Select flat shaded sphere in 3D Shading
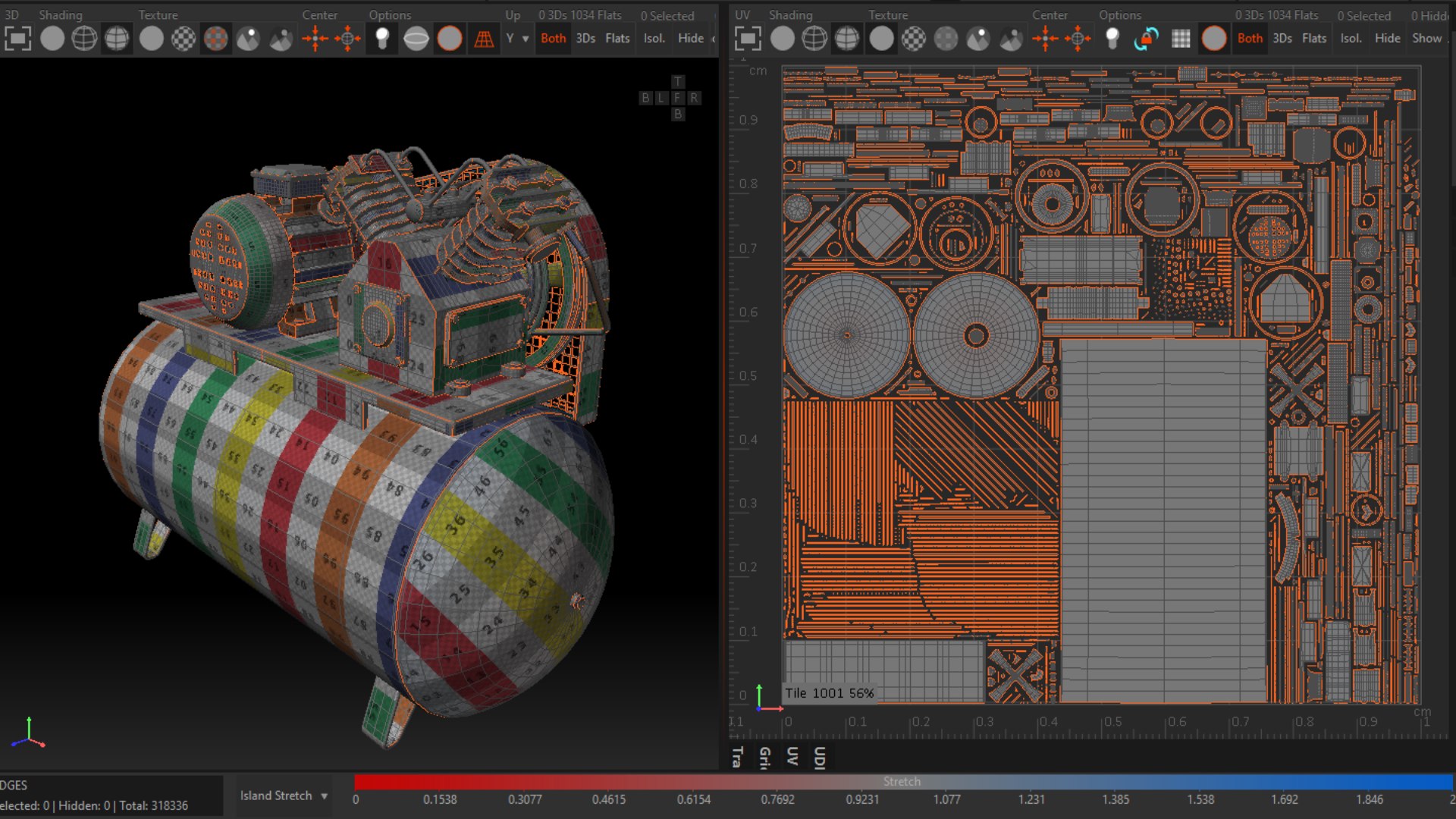This screenshot has width=1456, height=819. point(52,39)
